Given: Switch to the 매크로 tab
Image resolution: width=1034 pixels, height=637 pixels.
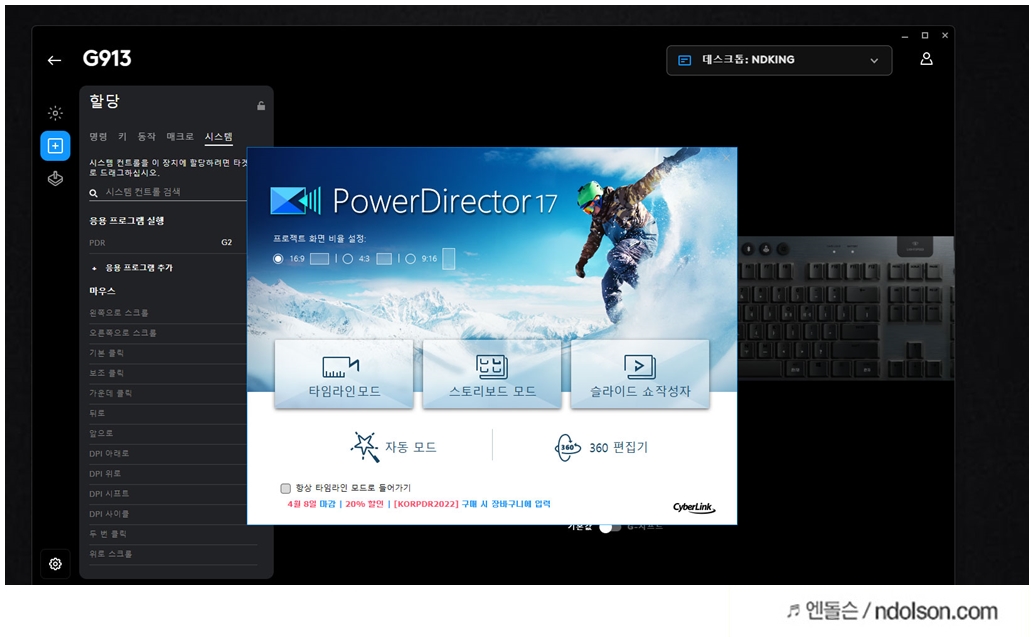Looking at the screenshot, I should coord(180,136).
